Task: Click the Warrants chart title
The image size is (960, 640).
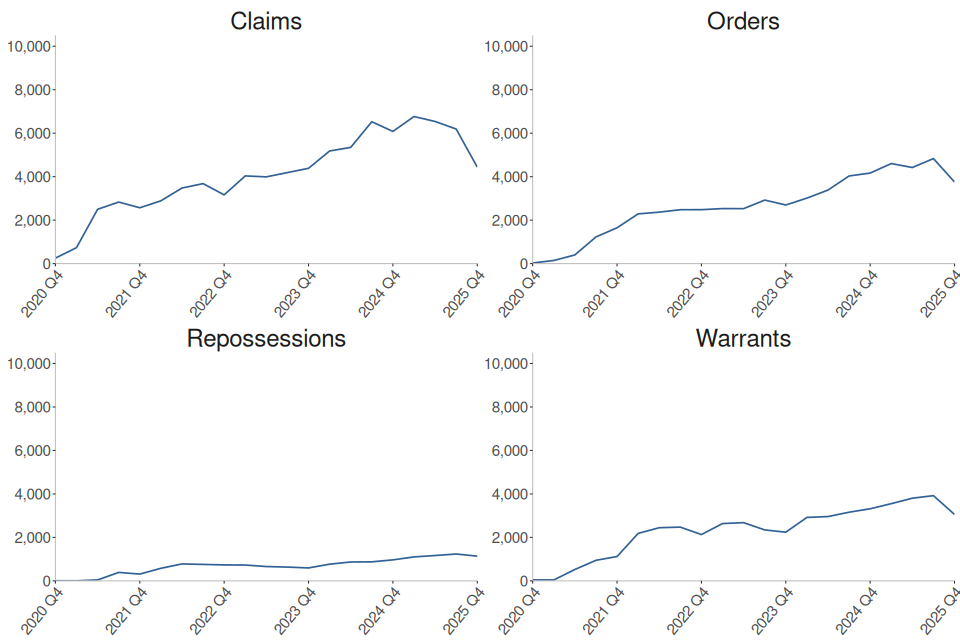Action: (x=743, y=338)
